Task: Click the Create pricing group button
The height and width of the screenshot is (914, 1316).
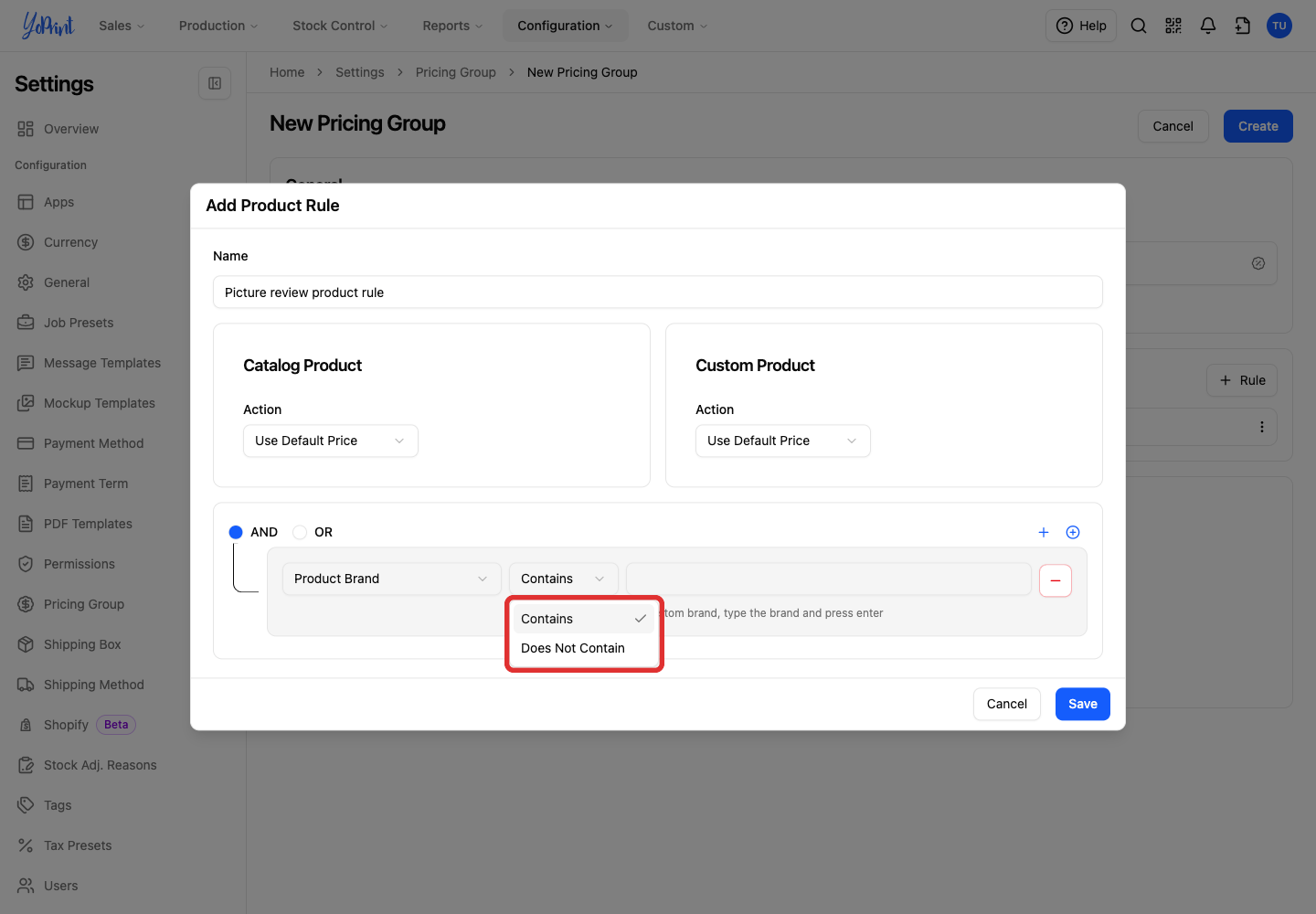Action: [x=1258, y=126]
